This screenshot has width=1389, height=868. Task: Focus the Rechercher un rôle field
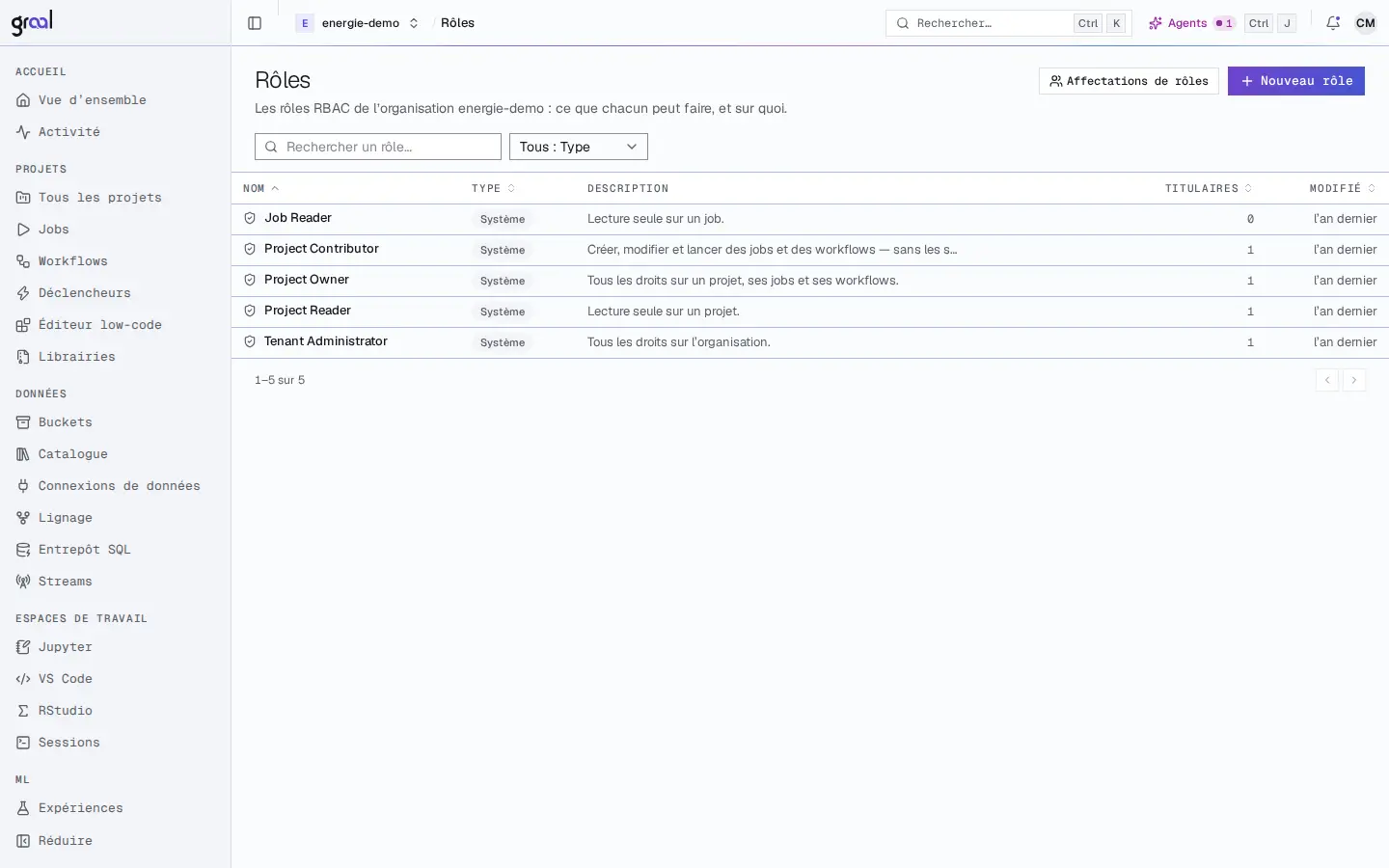tap(378, 147)
